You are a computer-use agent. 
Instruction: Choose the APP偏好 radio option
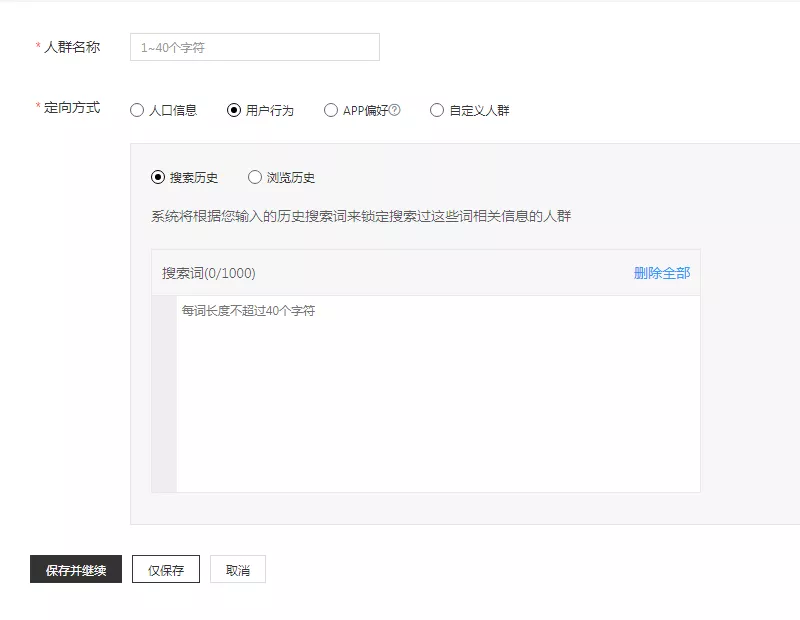pyautogui.click(x=331, y=110)
